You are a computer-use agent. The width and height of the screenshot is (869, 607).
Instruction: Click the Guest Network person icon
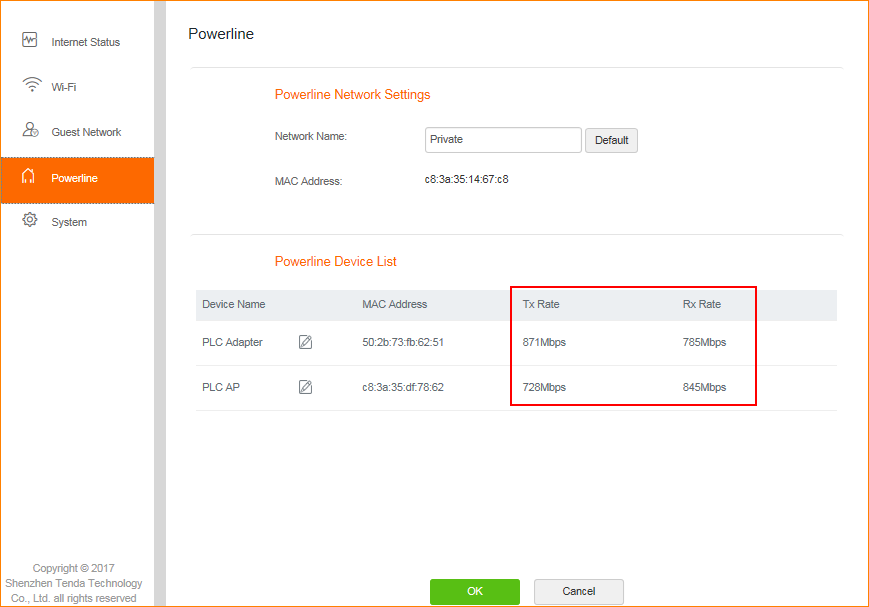[30, 131]
